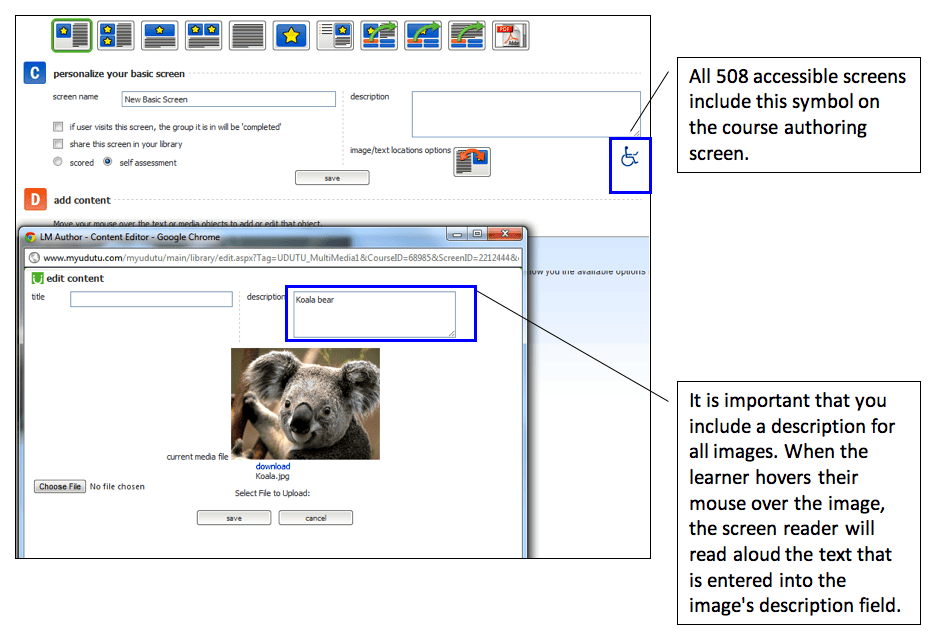Click save in personalize your basic screen
The image size is (941, 637).
pyautogui.click(x=332, y=178)
